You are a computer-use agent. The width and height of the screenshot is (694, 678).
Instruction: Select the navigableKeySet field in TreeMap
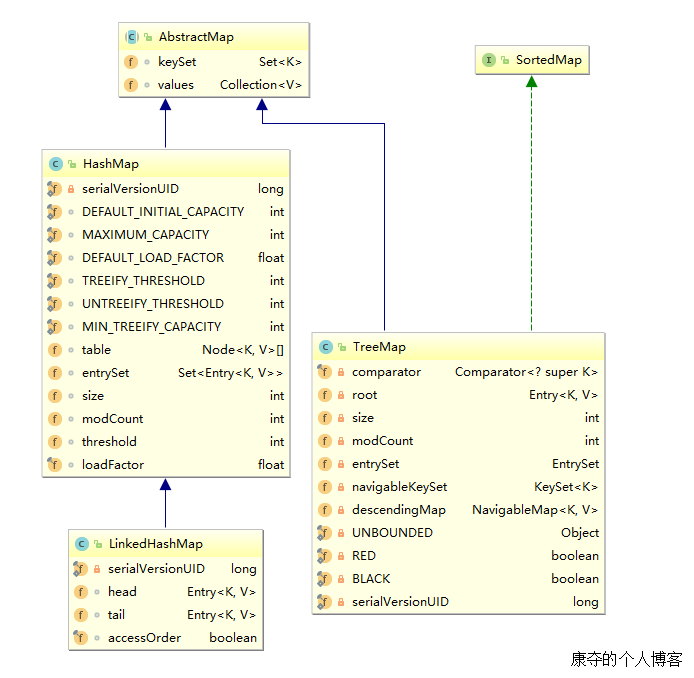[399, 487]
